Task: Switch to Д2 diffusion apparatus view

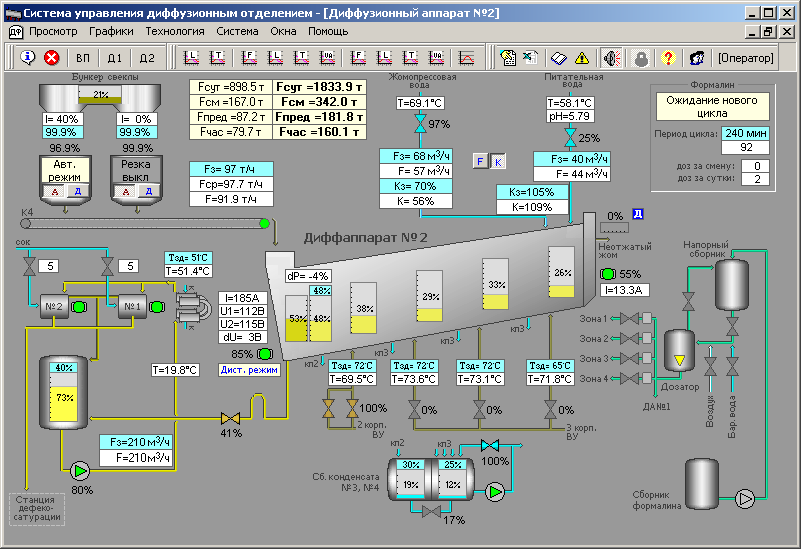Action: click(147, 58)
